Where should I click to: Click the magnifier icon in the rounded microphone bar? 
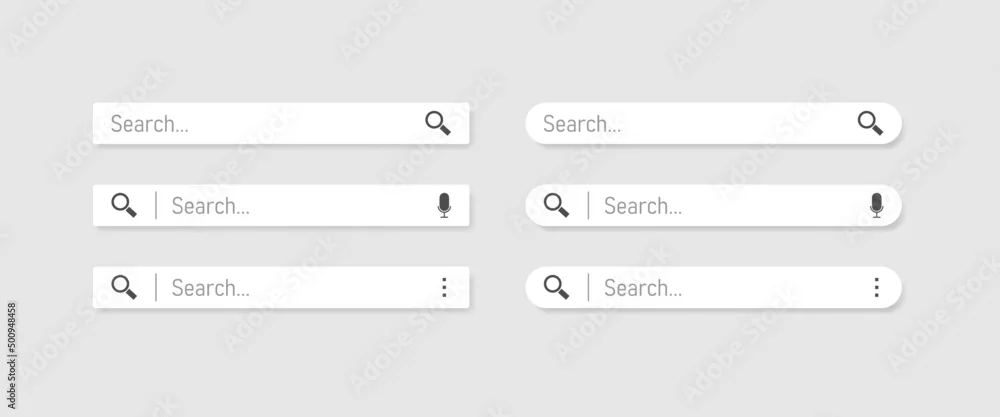click(556, 205)
